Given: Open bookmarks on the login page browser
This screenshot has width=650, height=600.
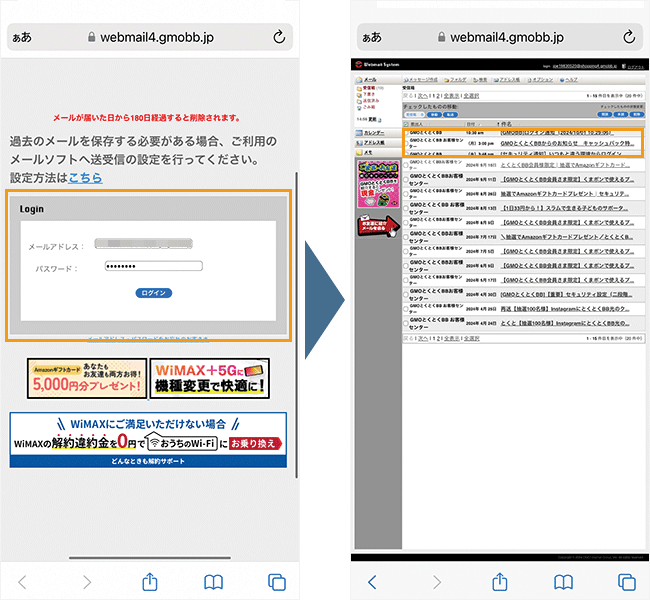Looking at the screenshot, I should coord(213,582).
